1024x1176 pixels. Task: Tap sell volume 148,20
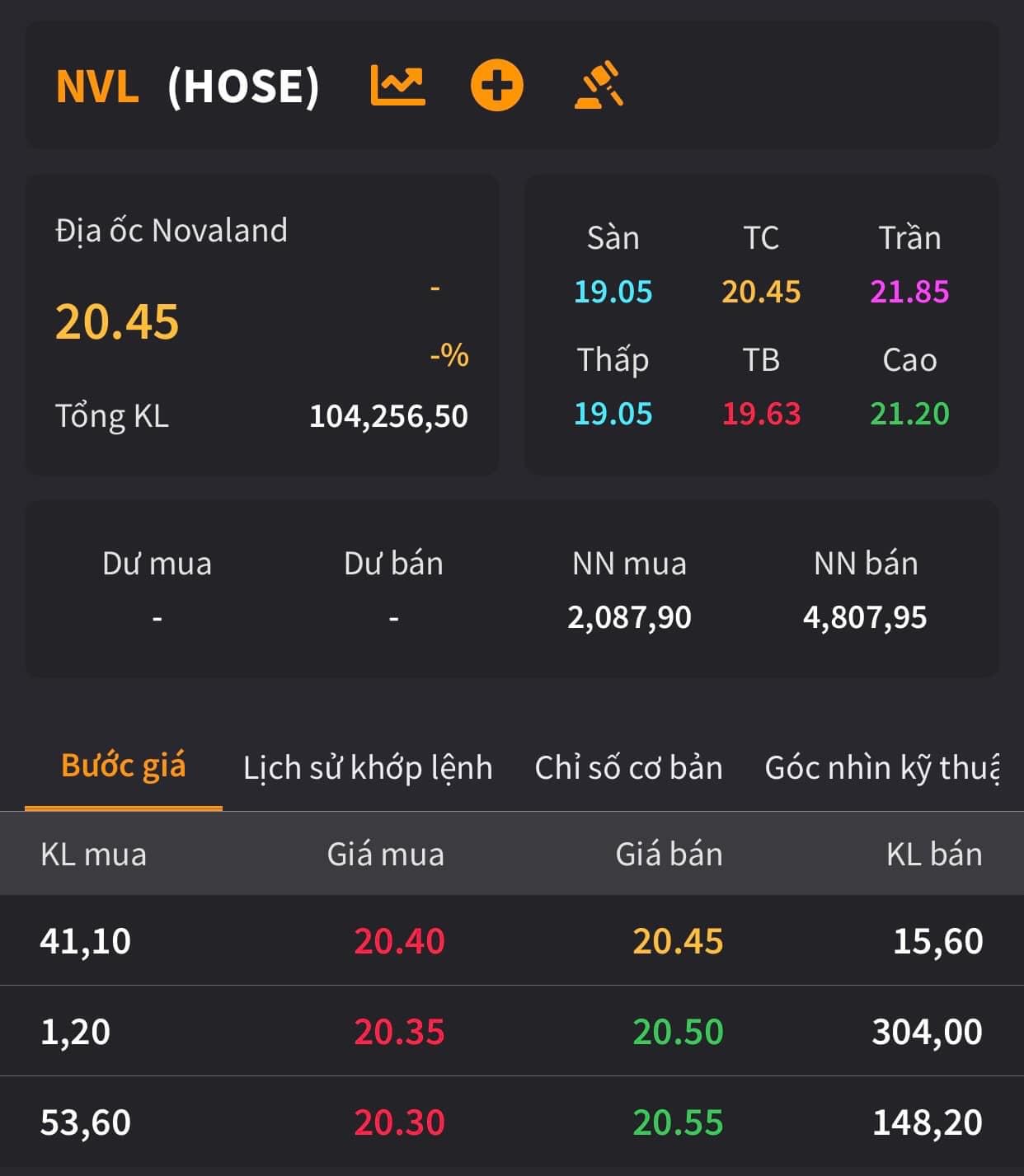click(x=928, y=1122)
